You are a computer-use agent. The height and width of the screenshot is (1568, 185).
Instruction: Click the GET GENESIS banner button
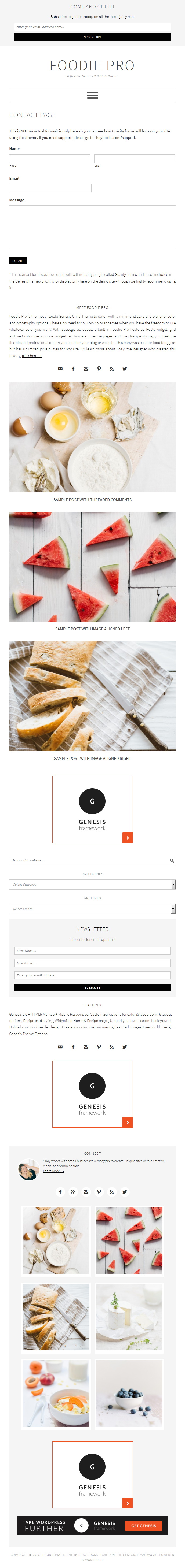(143, 1525)
